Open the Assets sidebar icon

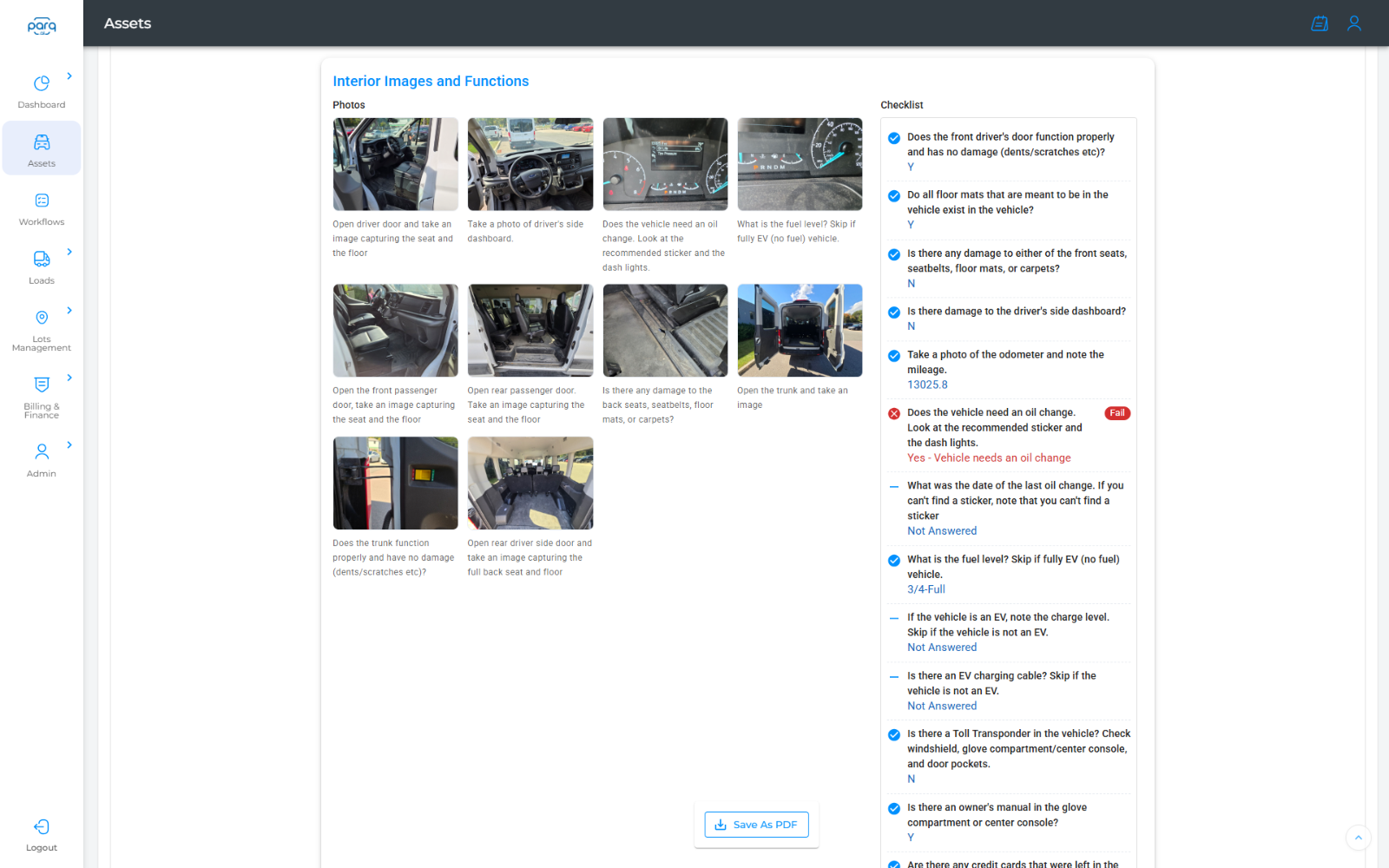pos(42,142)
